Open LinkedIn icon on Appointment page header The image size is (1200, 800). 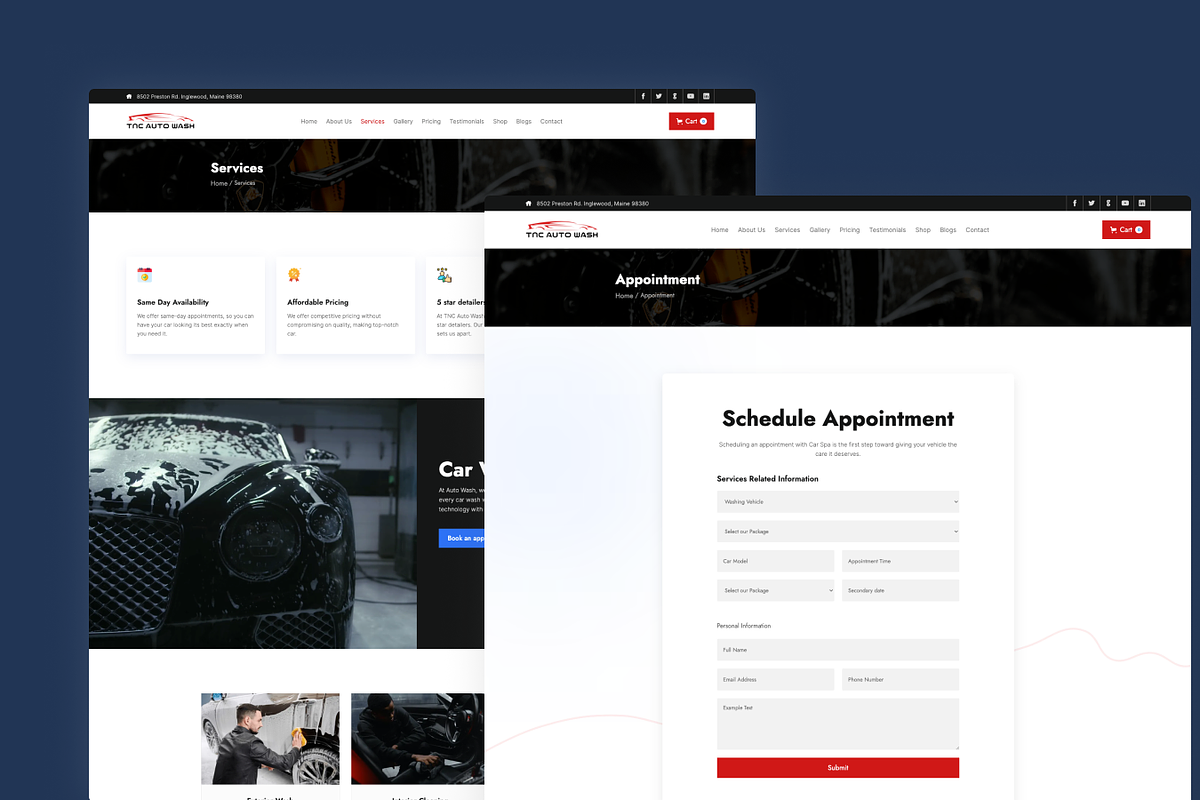click(1142, 203)
